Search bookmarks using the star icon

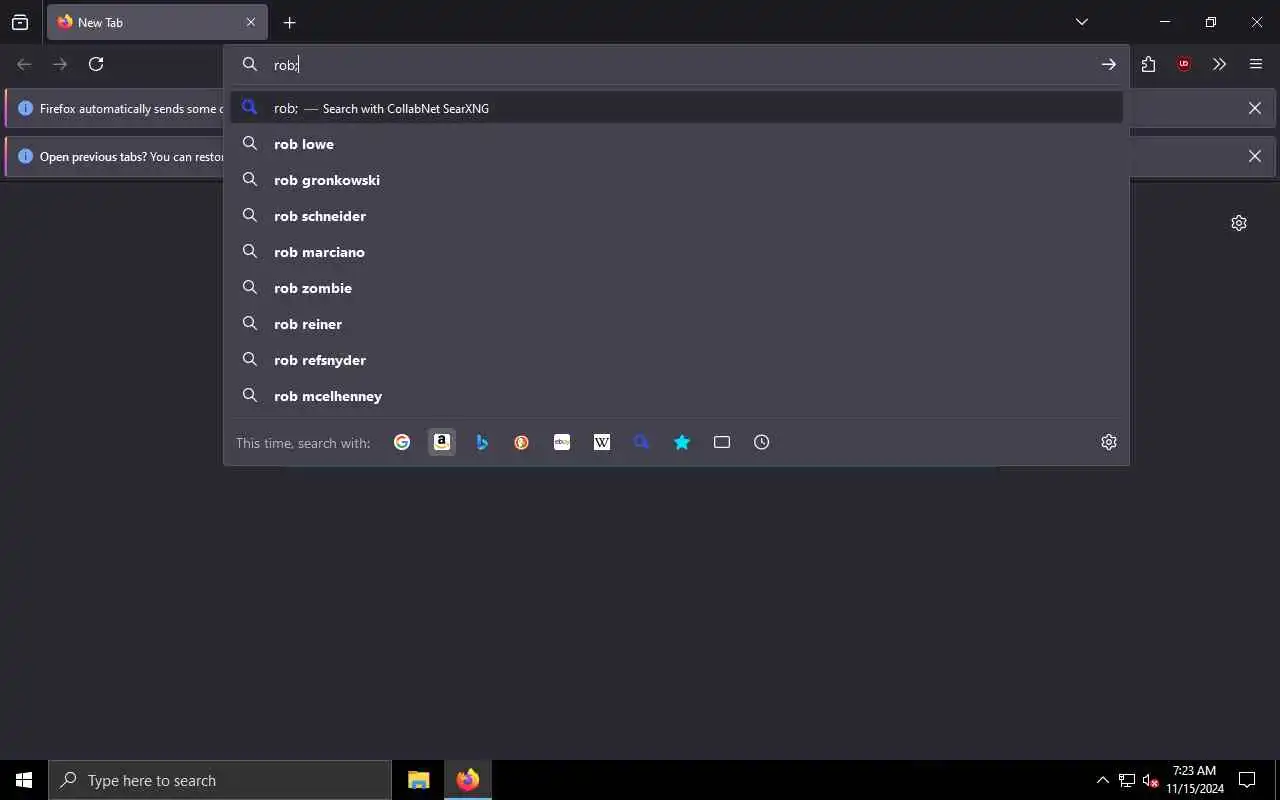click(x=682, y=442)
